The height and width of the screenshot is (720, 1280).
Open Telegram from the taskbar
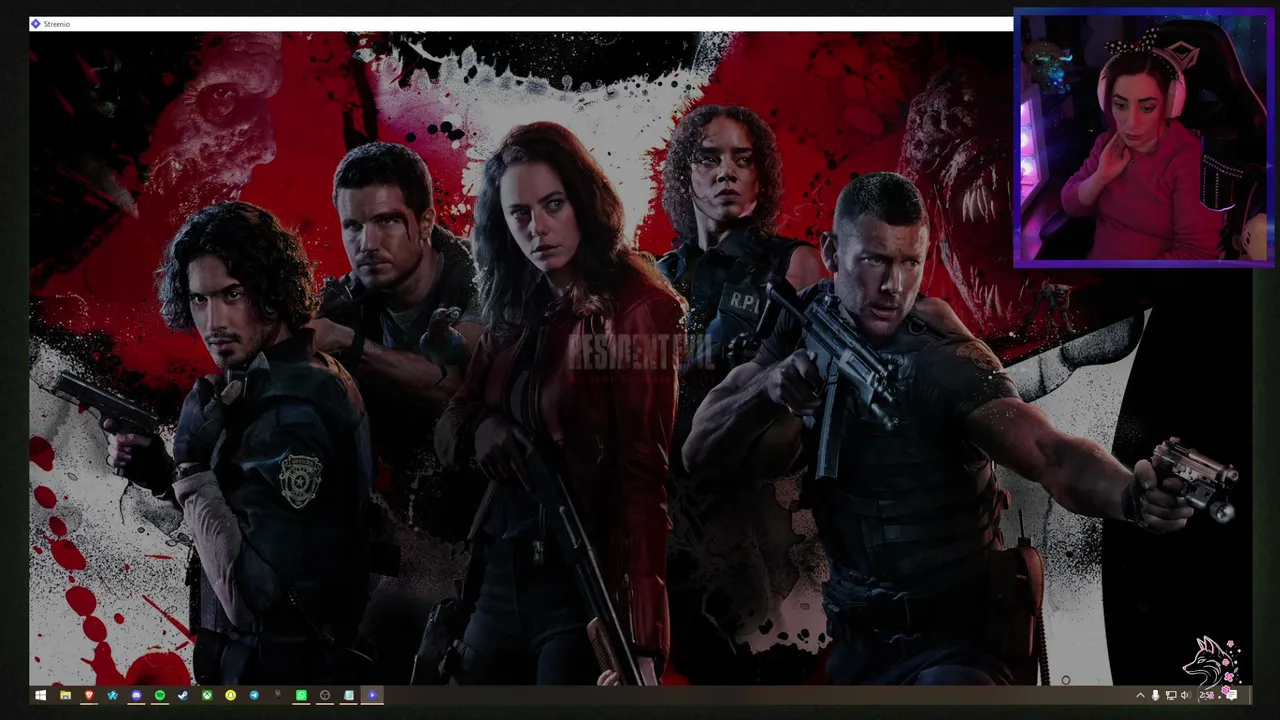(x=254, y=695)
